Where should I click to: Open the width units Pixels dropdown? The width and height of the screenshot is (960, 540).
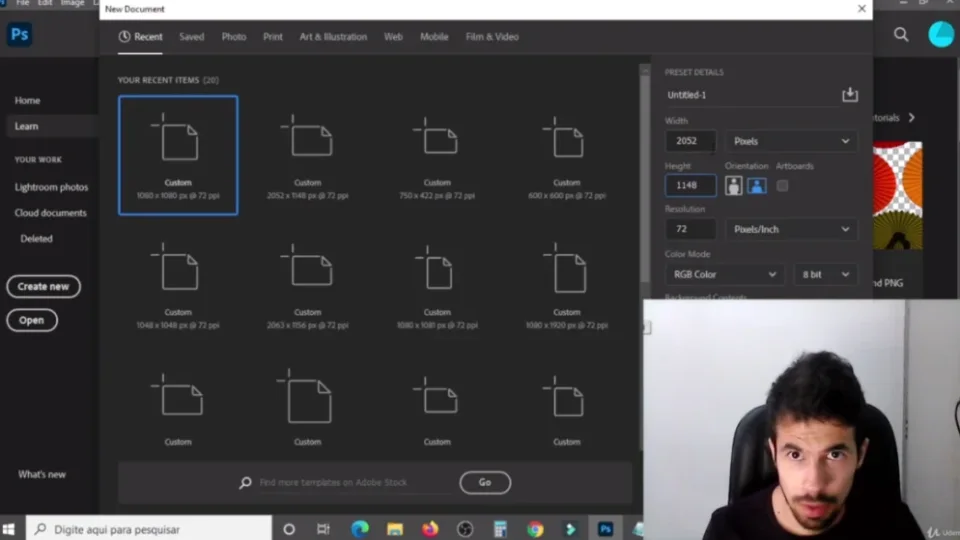click(791, 141)
